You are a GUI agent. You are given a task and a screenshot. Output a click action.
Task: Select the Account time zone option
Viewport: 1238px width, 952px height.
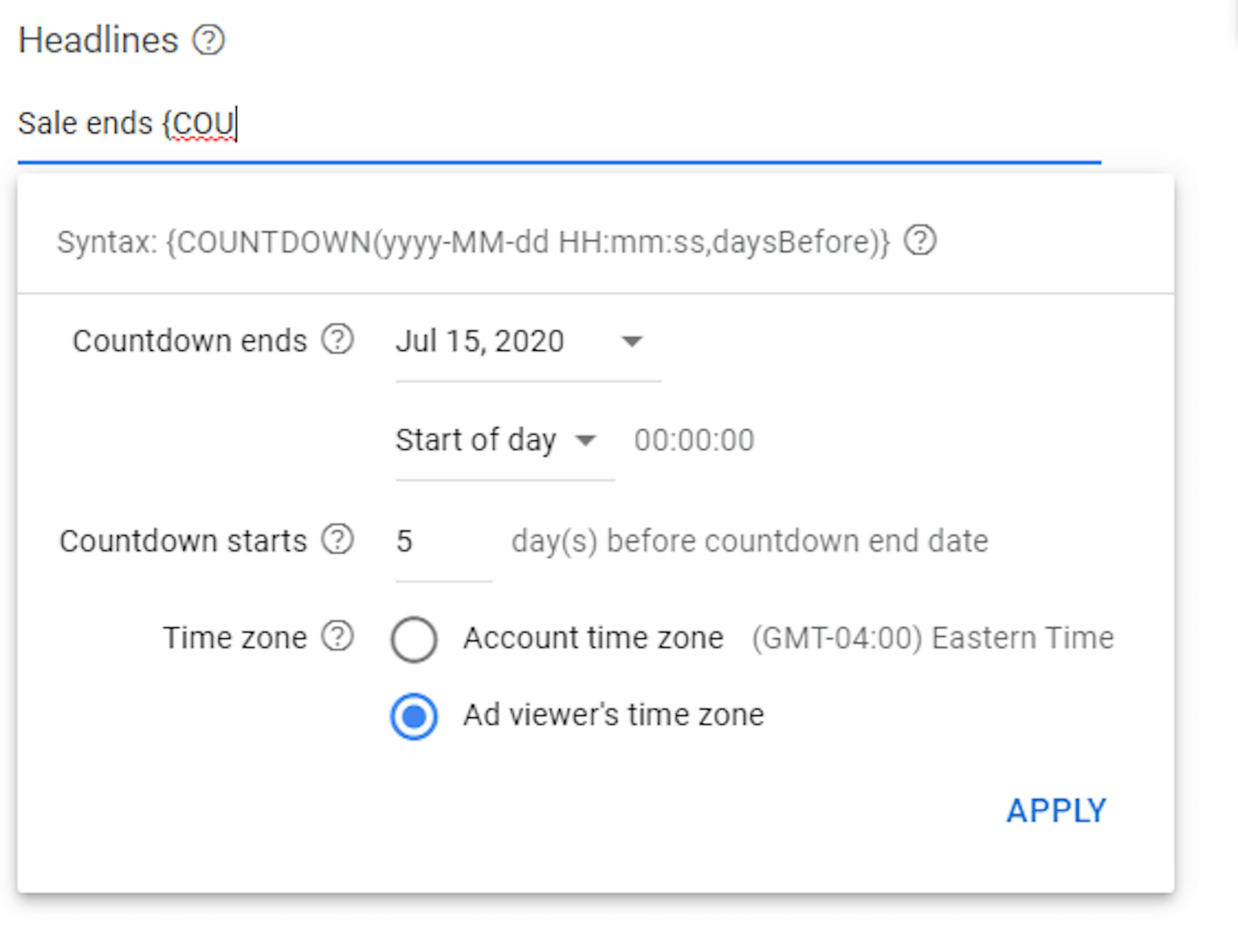(414, 639)
